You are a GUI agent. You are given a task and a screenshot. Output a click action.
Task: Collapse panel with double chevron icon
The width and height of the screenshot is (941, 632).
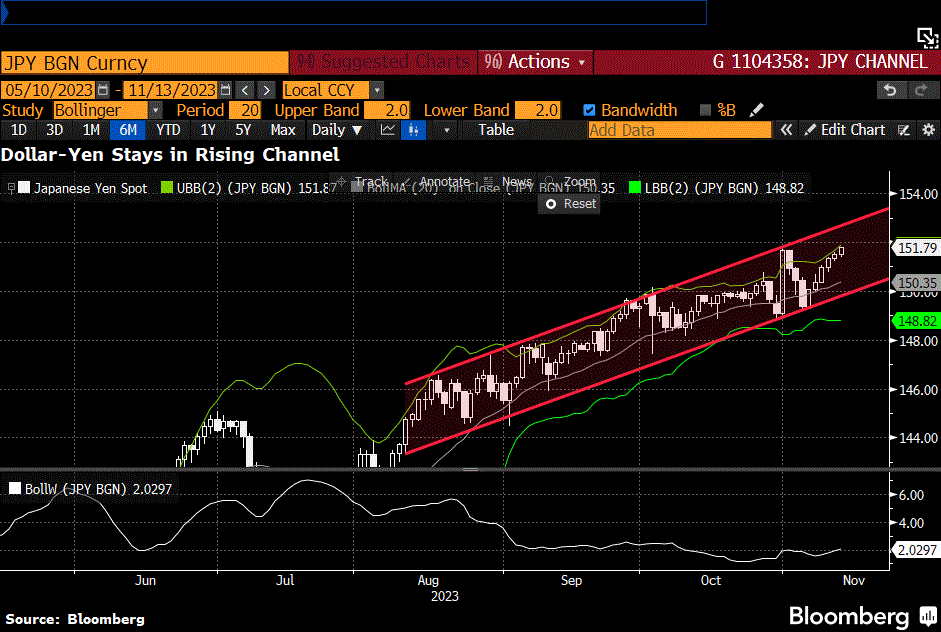point(786,130)
